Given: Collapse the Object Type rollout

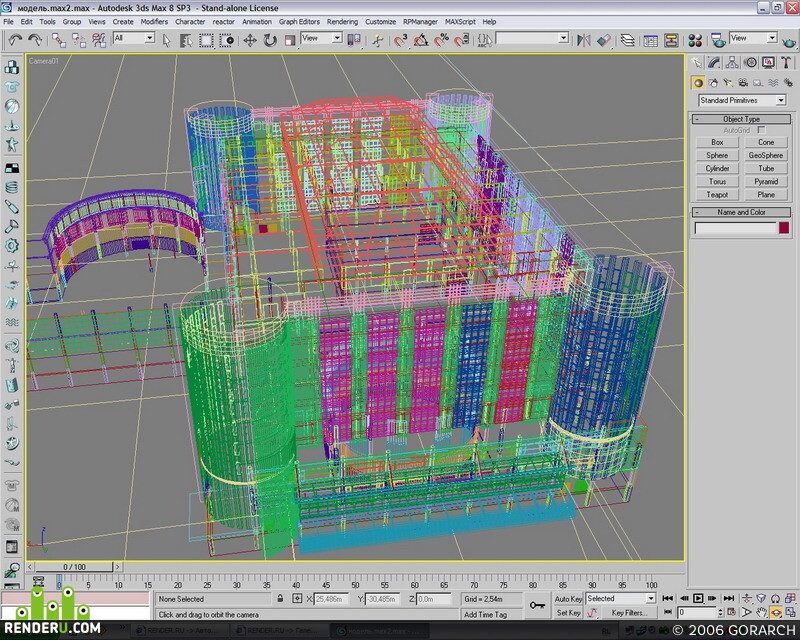Looking at the screenshot, I should pyautogui.click(x=741, y=119).
